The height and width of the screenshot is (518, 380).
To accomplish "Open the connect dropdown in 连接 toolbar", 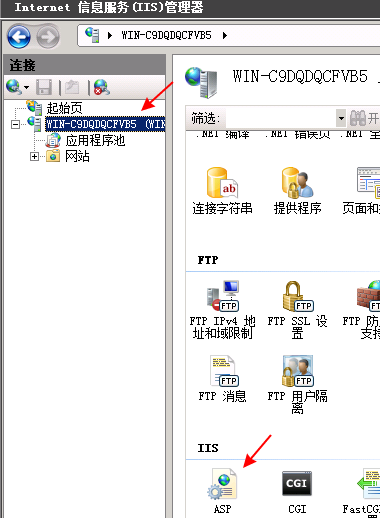I will pos(27,88).
